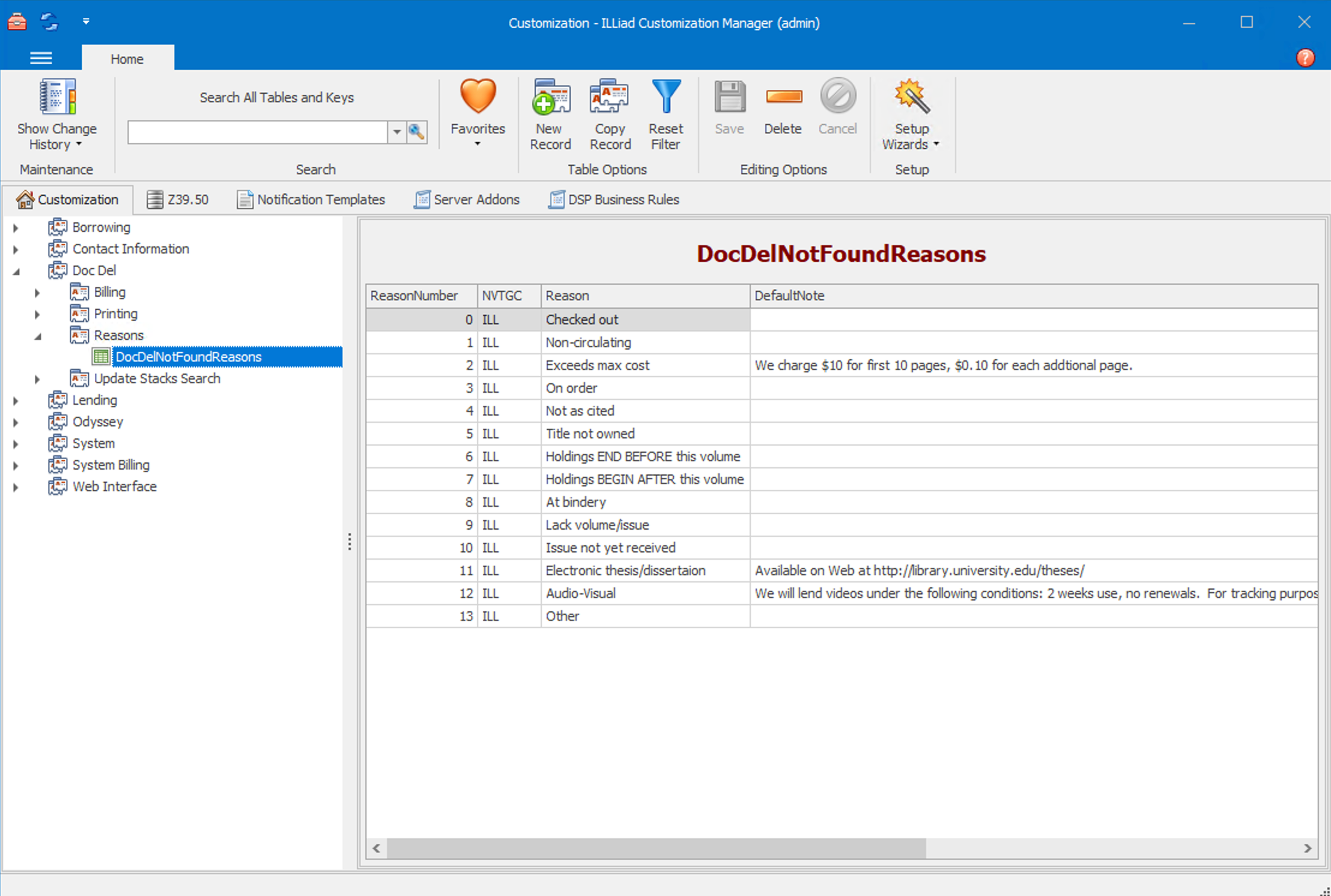This screenshot has width=1331, height=896.
Task: Open help via the question mark icon
Action: click(x=1306, y=58)
